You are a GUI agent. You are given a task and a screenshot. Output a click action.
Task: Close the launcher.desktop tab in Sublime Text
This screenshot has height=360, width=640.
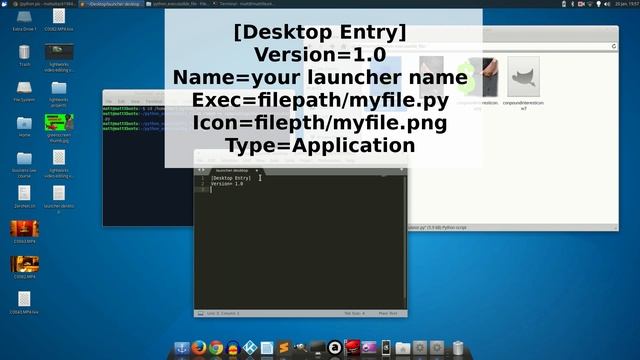click(257, 171)
